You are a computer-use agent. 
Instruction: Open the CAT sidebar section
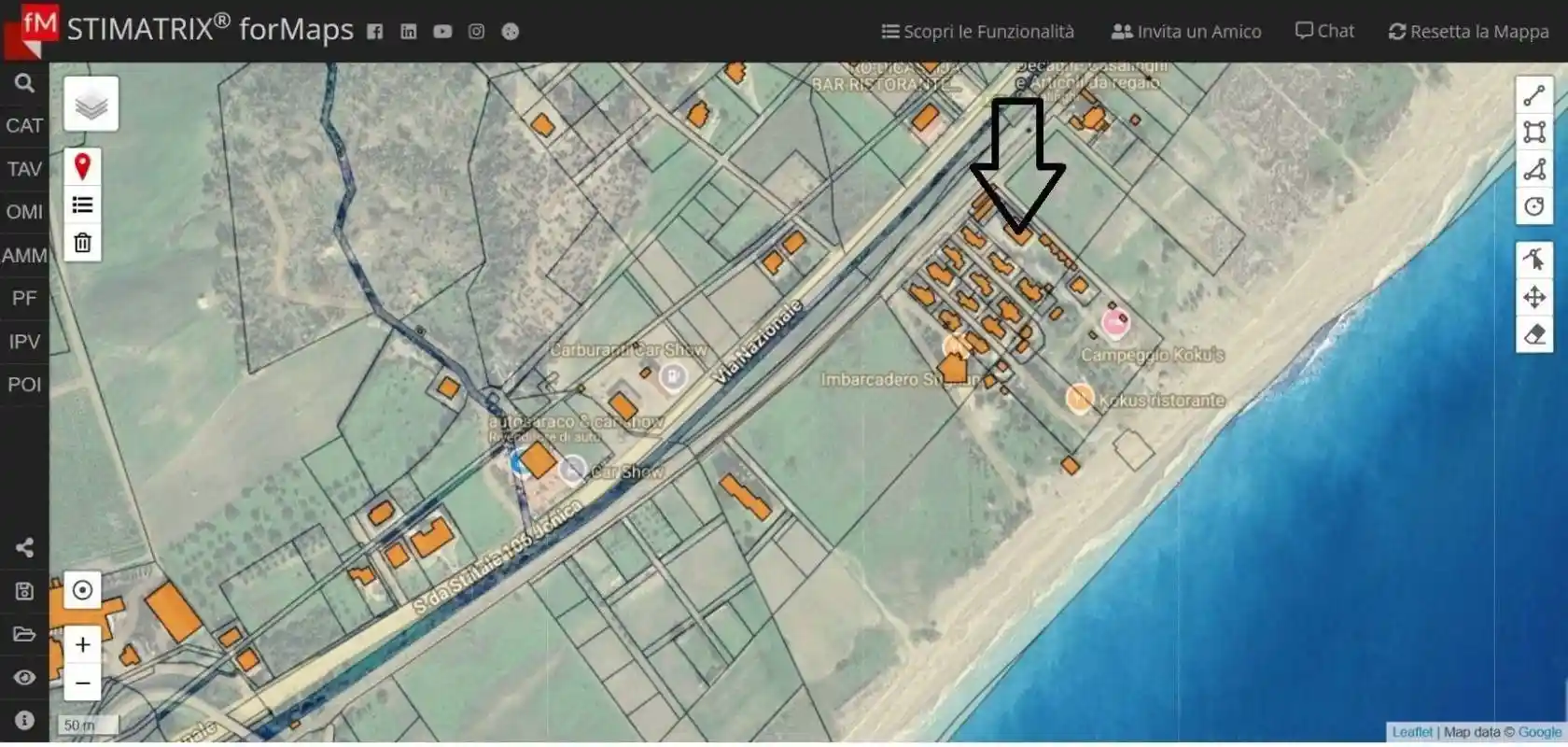point(24,126)
